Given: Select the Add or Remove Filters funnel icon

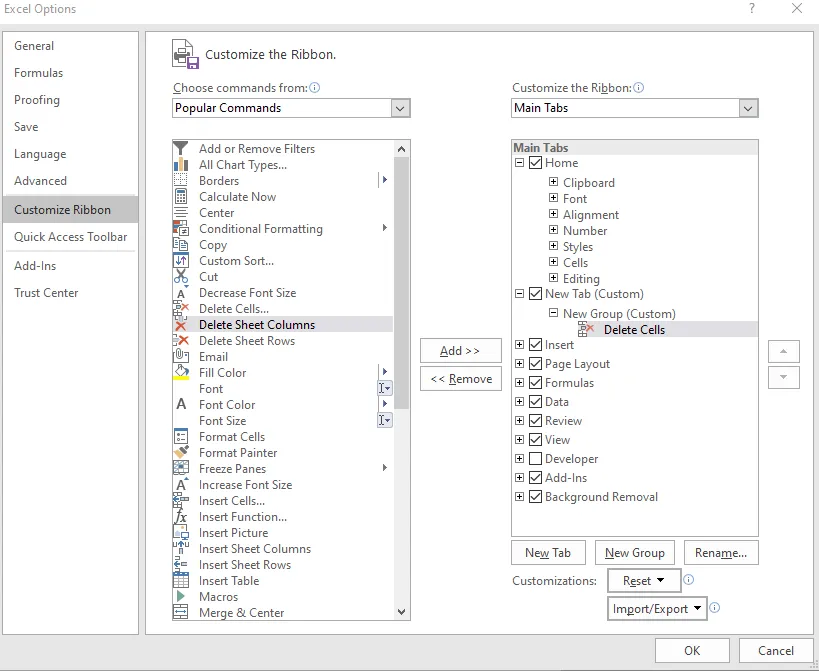Looking at the screenshot, I should pos(180,149).
